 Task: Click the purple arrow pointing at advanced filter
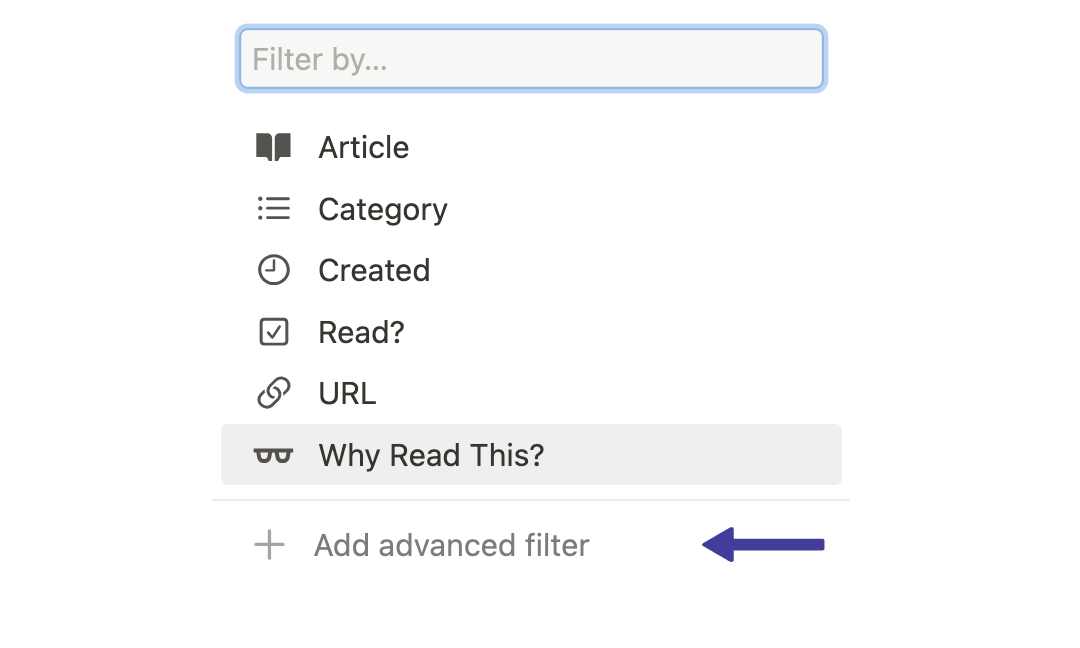pos(763,545)
